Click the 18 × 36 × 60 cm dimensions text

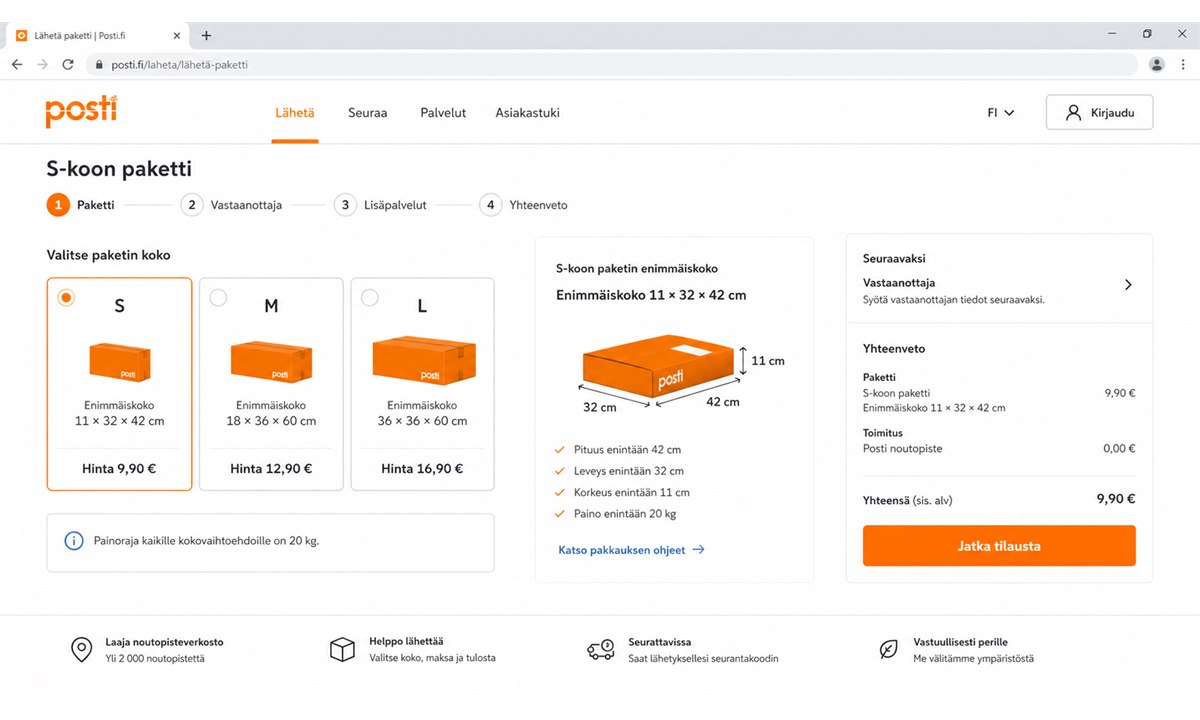point(271,421)
